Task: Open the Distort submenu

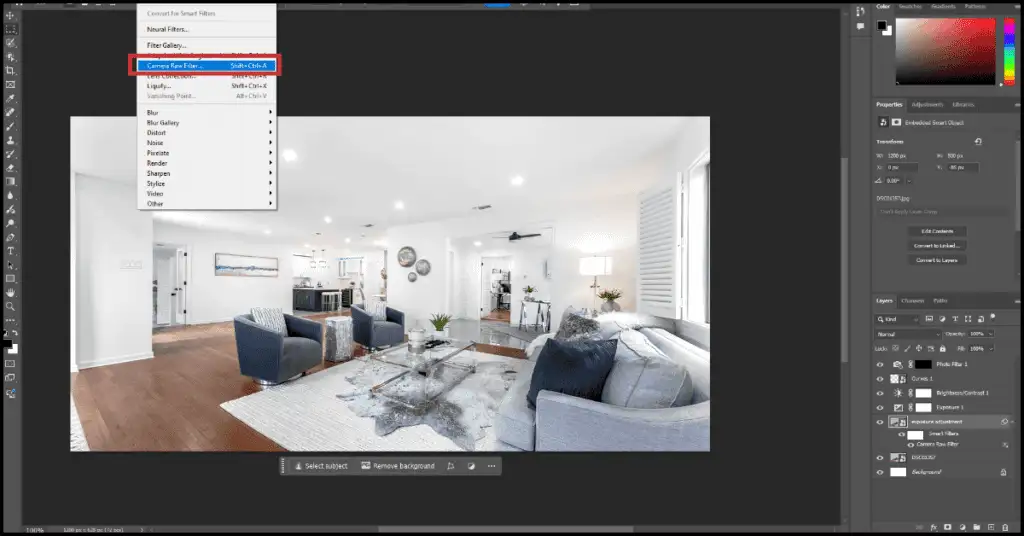Action: (206, 133)
